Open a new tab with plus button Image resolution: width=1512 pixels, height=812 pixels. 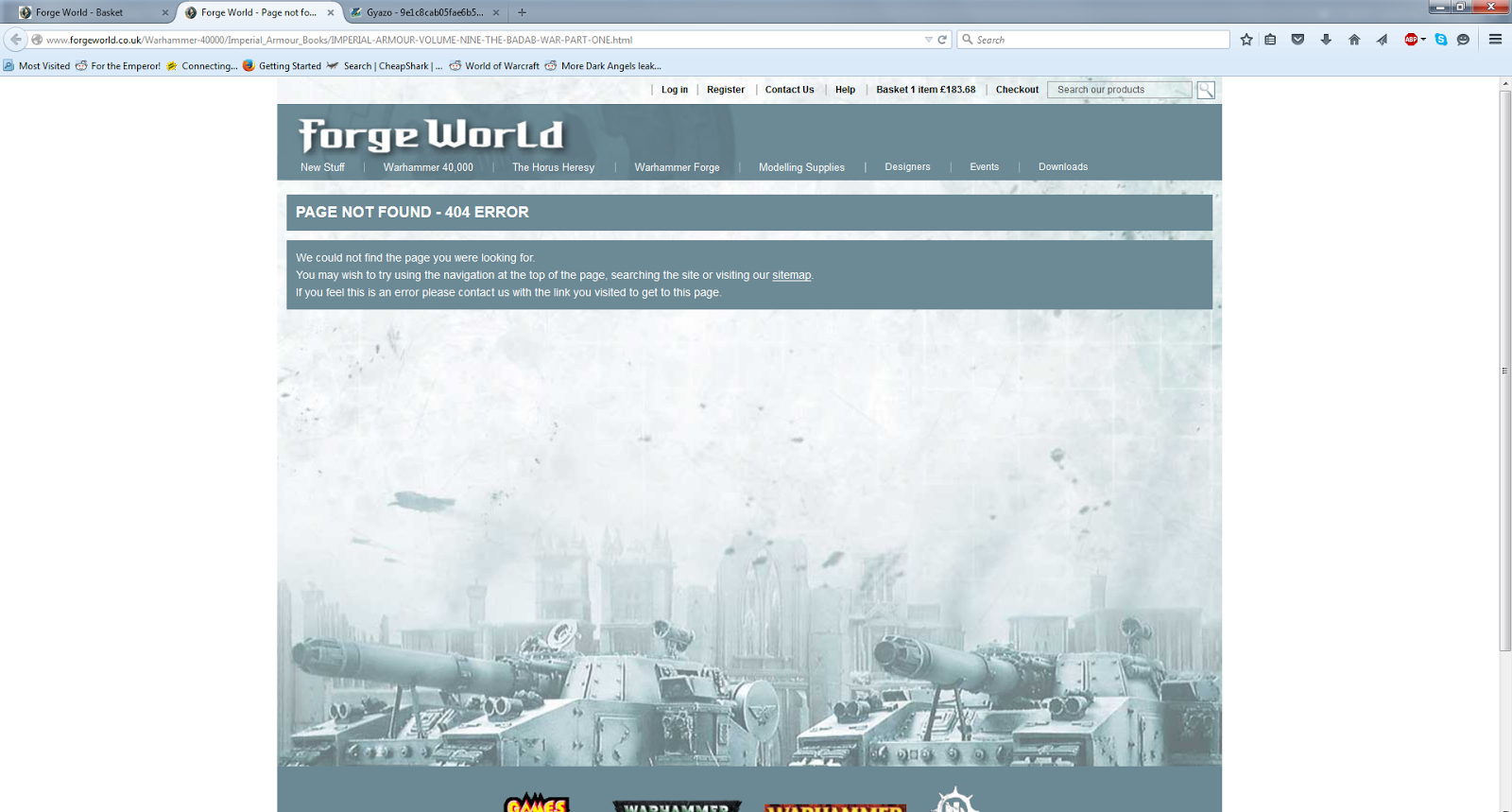(522, 12)
